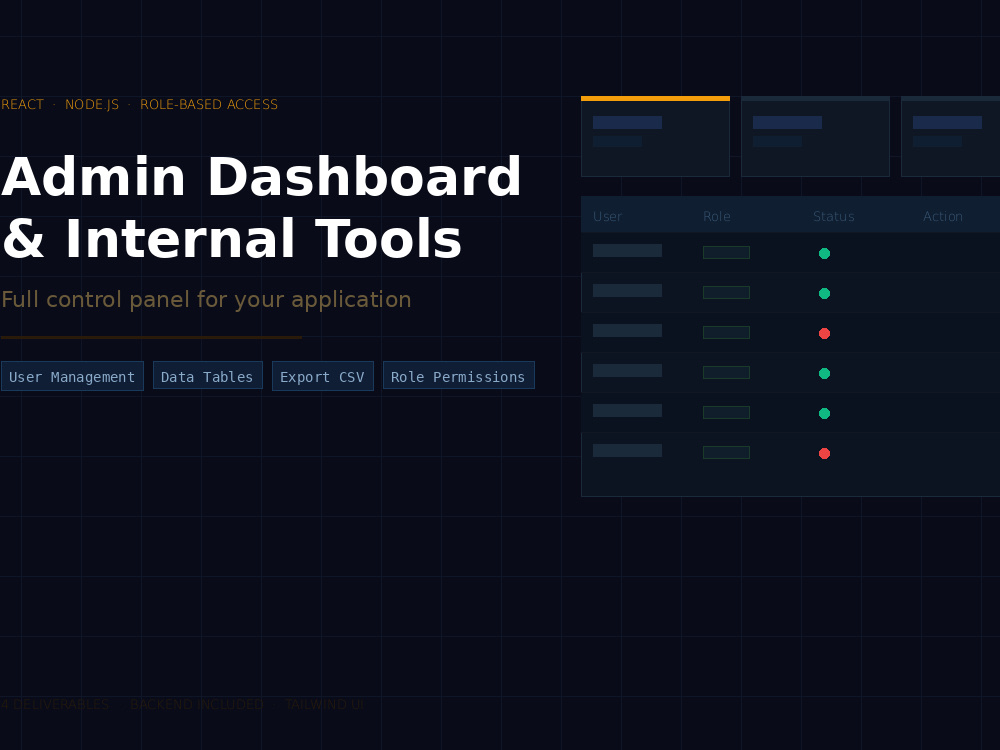Sort by the Status column header

point(834,216)
